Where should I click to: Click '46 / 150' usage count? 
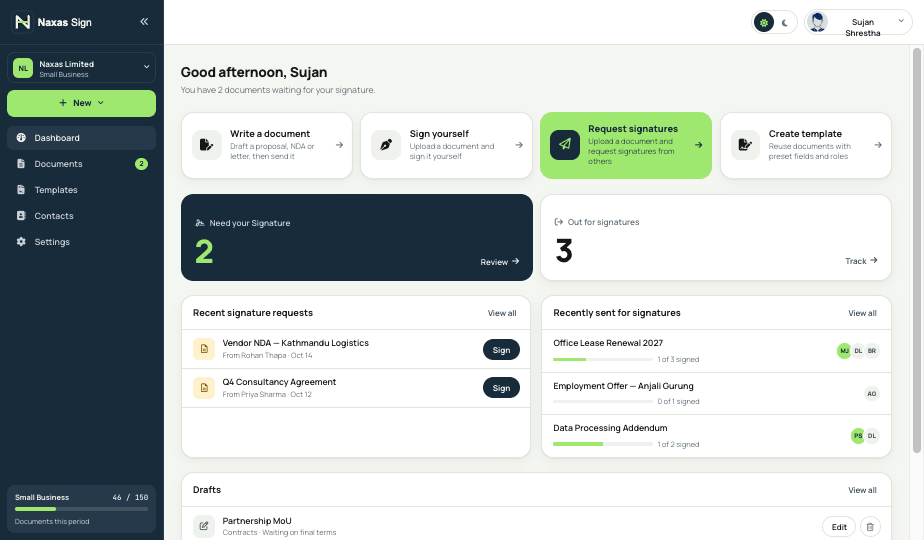point(130,498)
